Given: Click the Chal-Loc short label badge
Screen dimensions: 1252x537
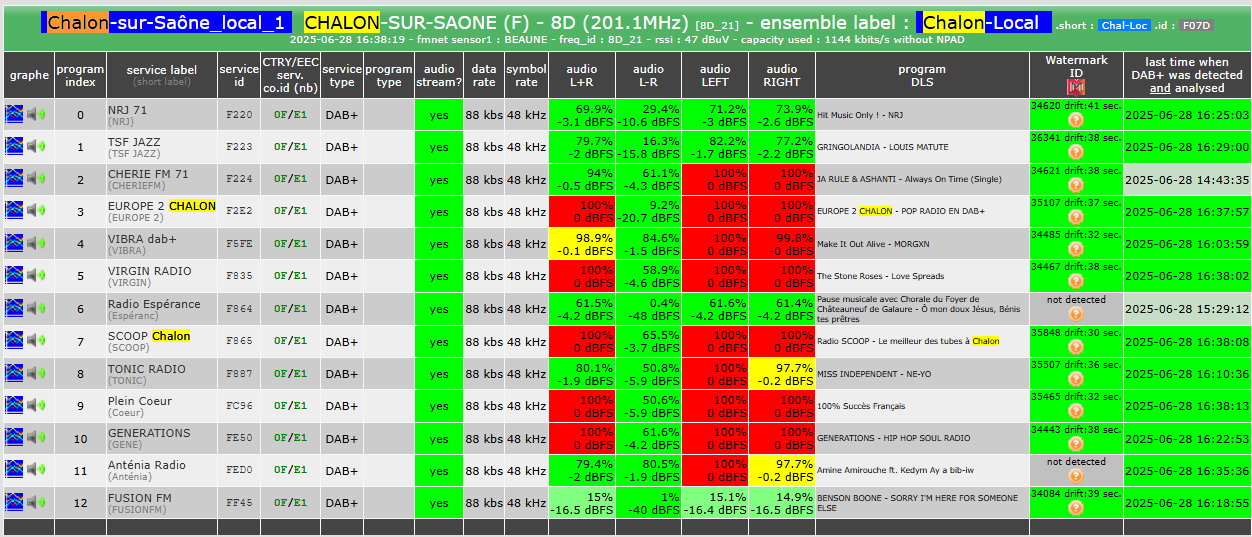Looking at the screenshot, I should pos(1124,26).
